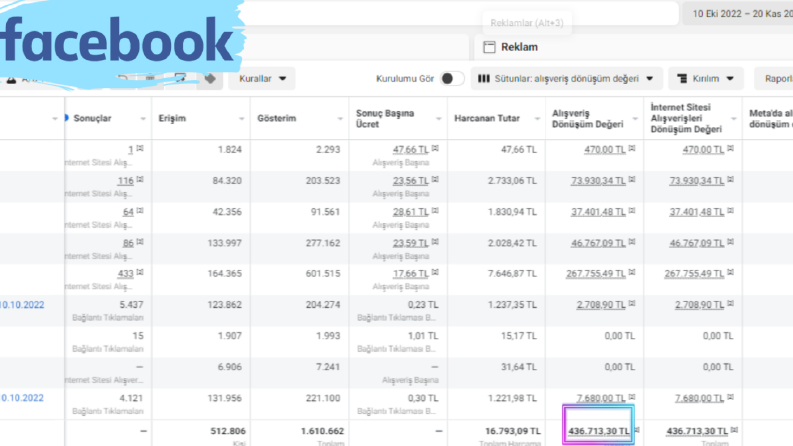The image size is (793, 446).
Task: Open the Kırılım dropdown
Action: coord(706,78)
